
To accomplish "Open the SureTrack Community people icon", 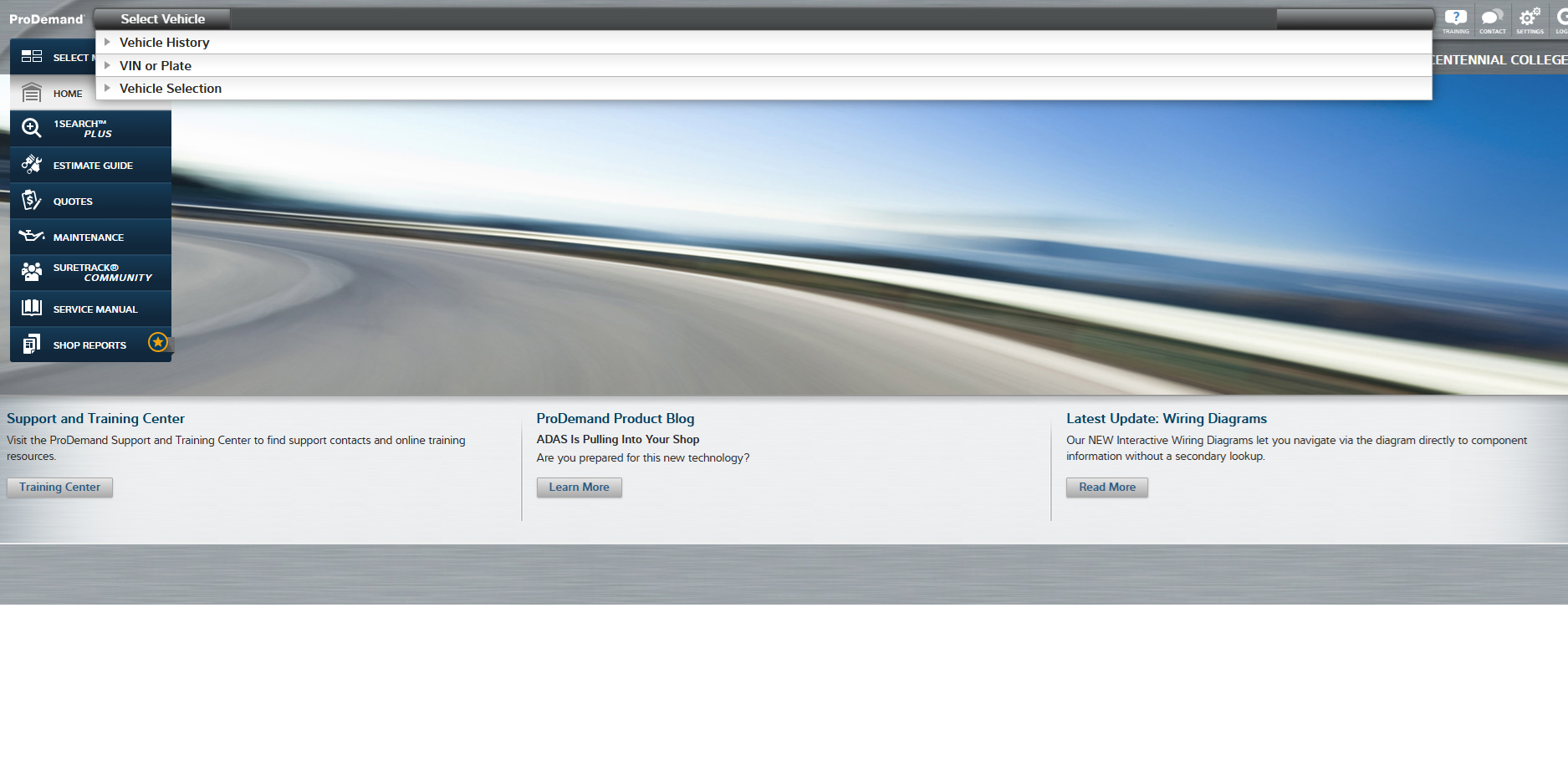I will (32, 272).
